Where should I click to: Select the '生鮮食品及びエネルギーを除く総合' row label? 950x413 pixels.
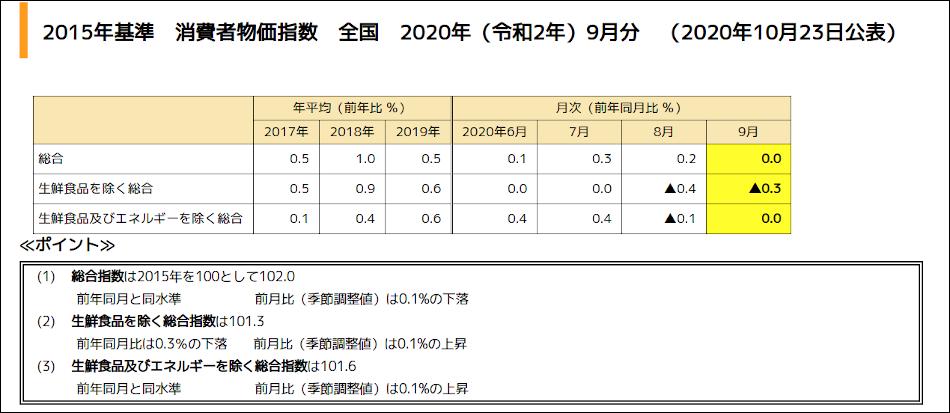tap(140, 219)
